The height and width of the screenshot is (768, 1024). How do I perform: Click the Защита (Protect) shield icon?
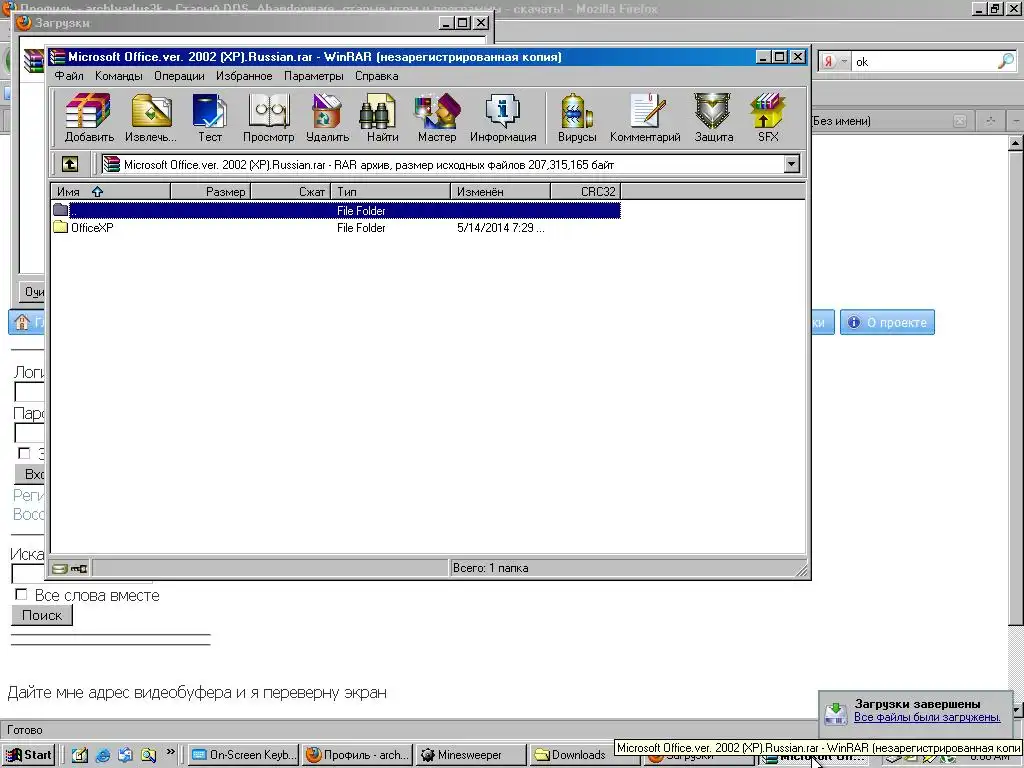(713, 118)
